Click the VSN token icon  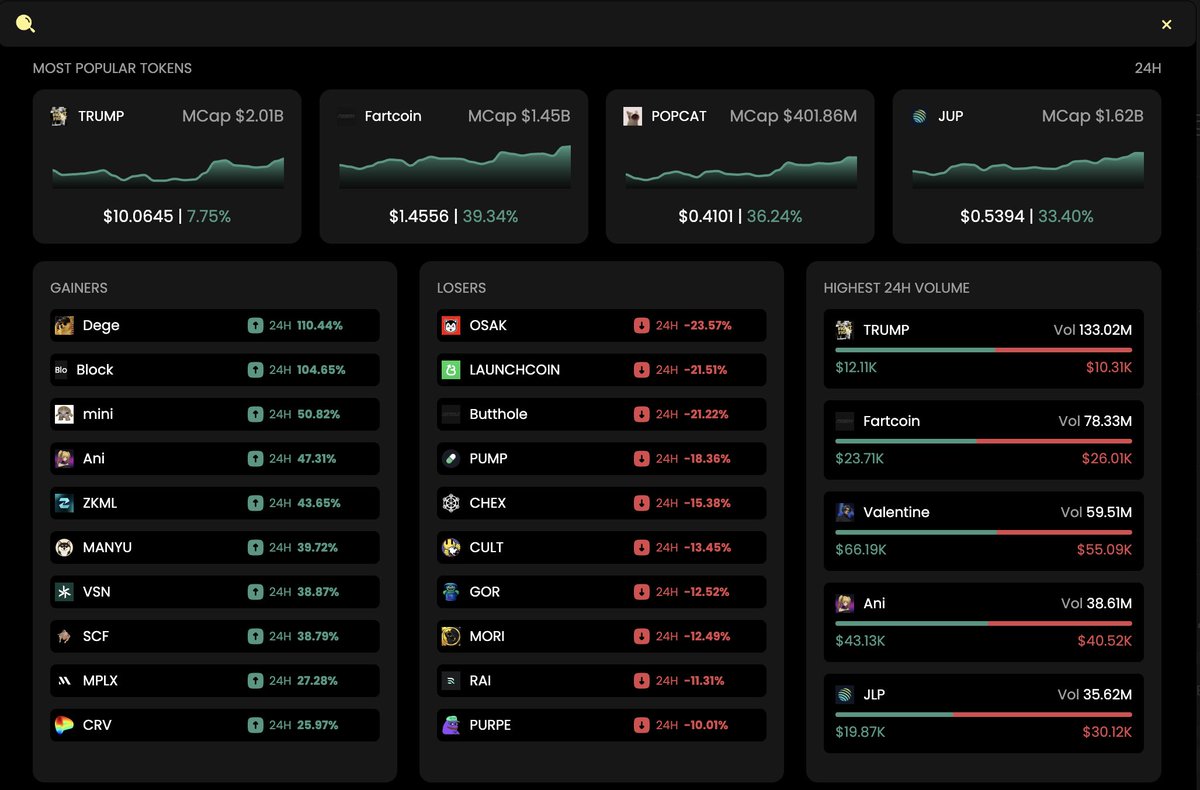tap(64, 592)
